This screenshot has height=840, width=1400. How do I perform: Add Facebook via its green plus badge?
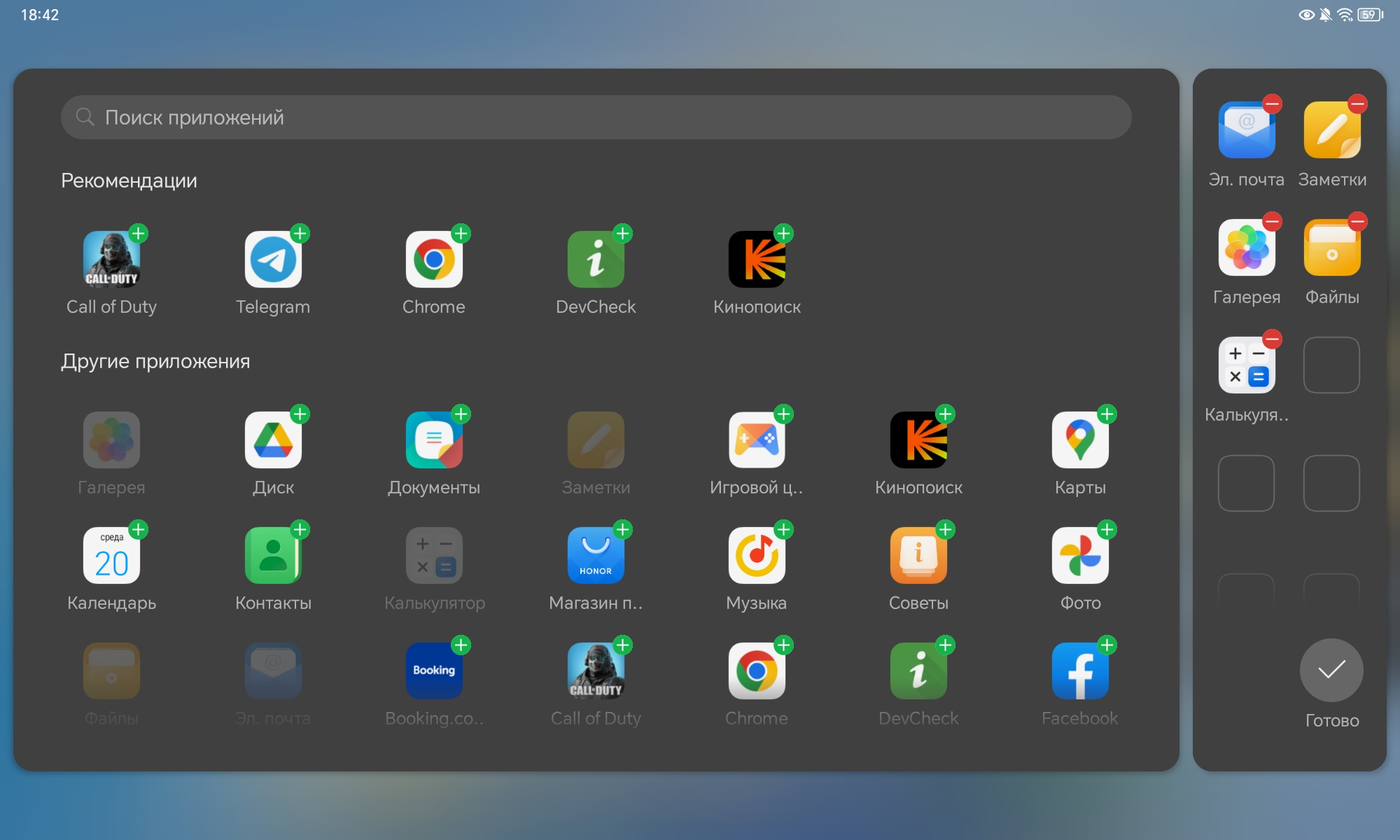coord(1107,645)
